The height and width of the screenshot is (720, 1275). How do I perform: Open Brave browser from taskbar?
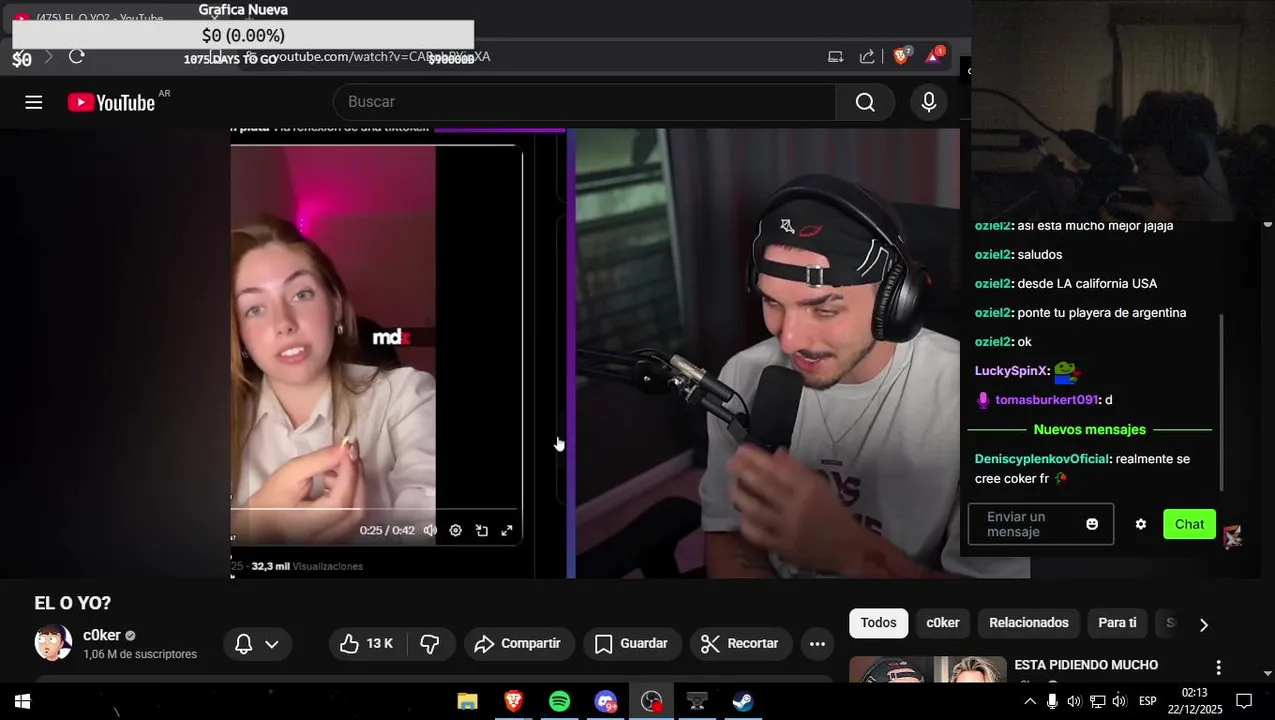[513, 702]
